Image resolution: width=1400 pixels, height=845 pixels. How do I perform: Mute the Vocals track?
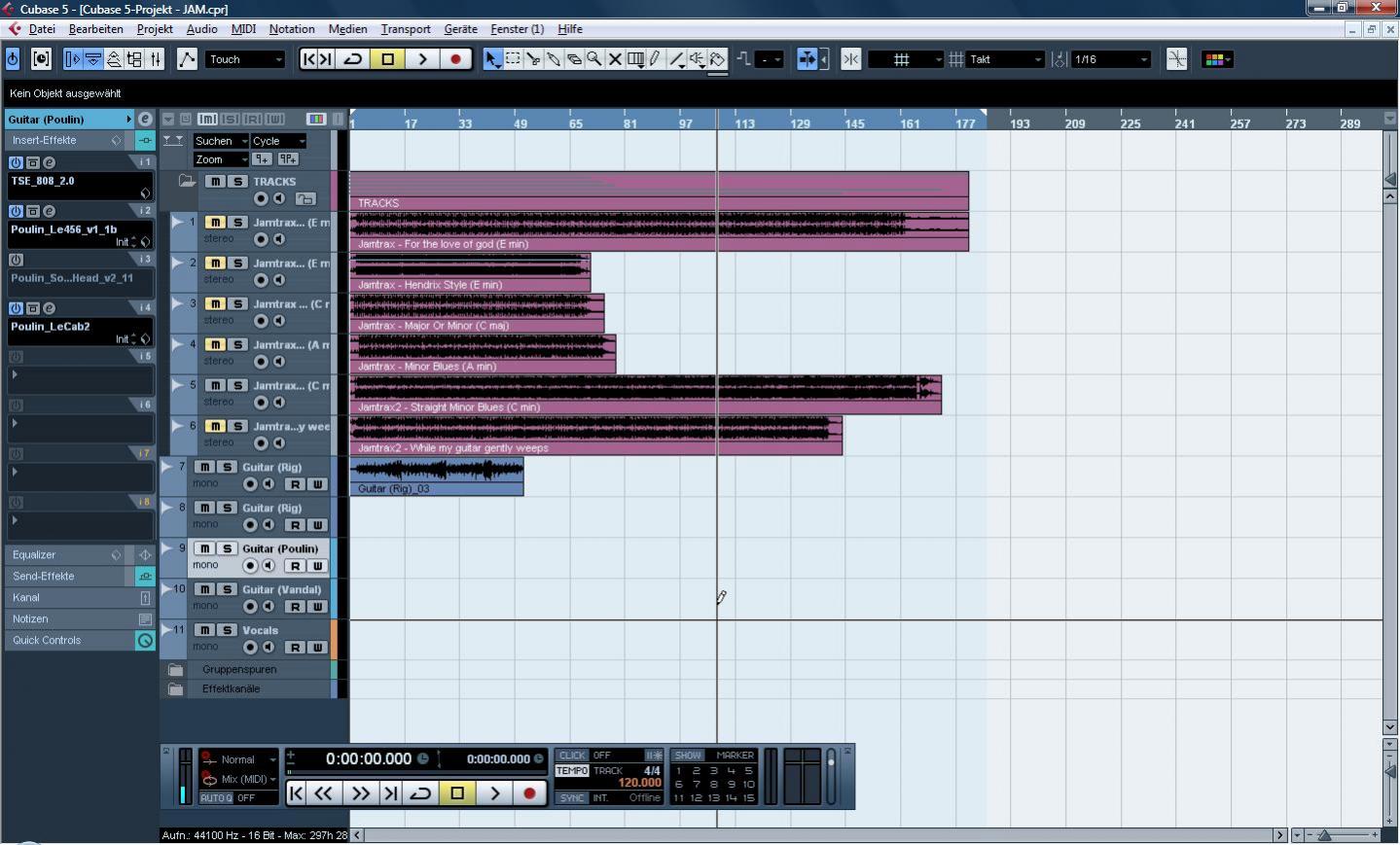(x=205, y=630)
